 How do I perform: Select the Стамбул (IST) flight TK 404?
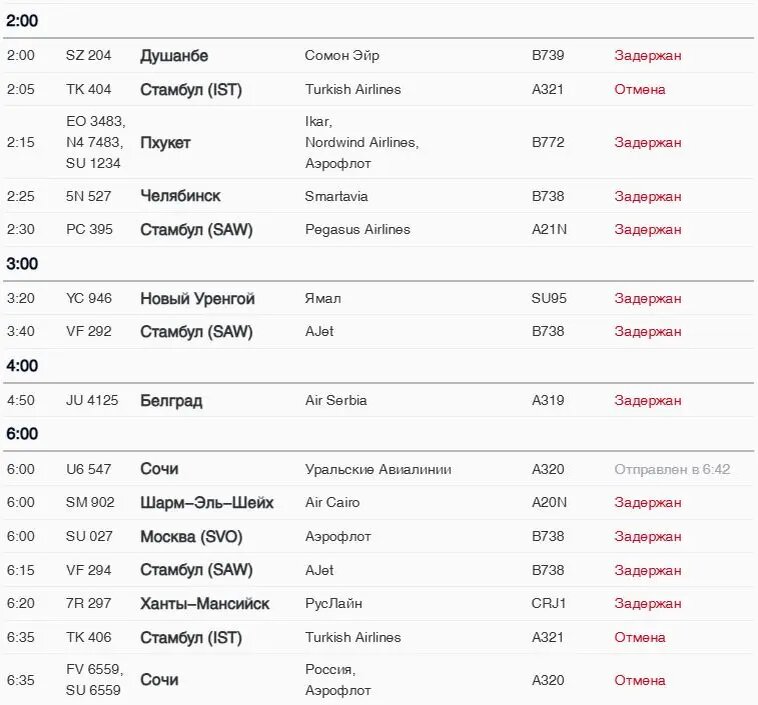(379, 89)
